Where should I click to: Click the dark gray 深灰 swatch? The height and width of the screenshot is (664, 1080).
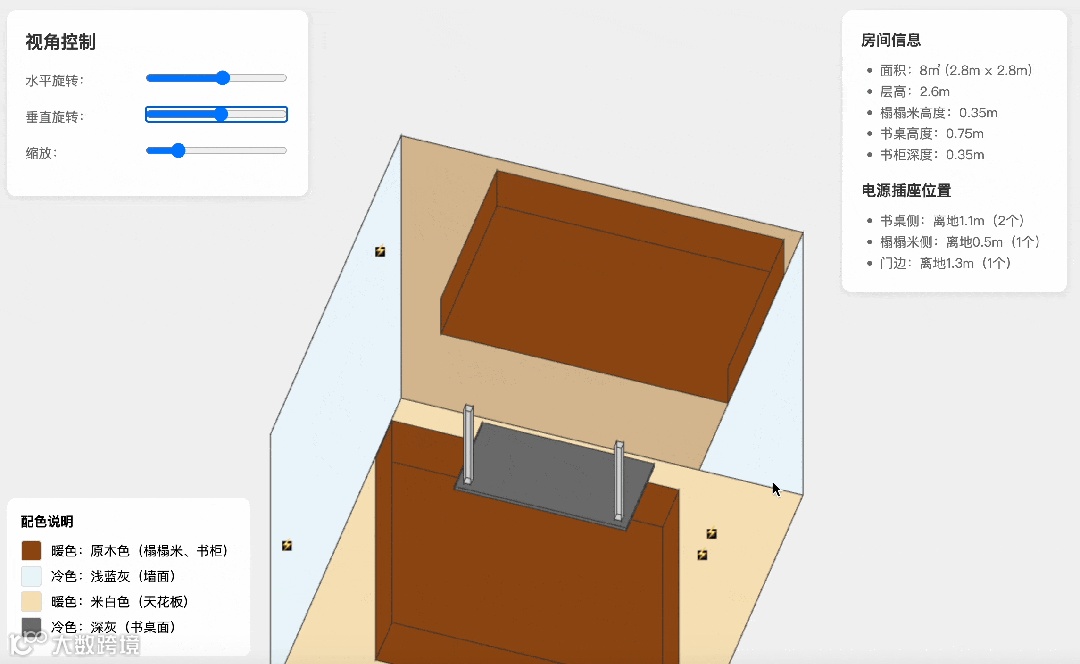32,627
